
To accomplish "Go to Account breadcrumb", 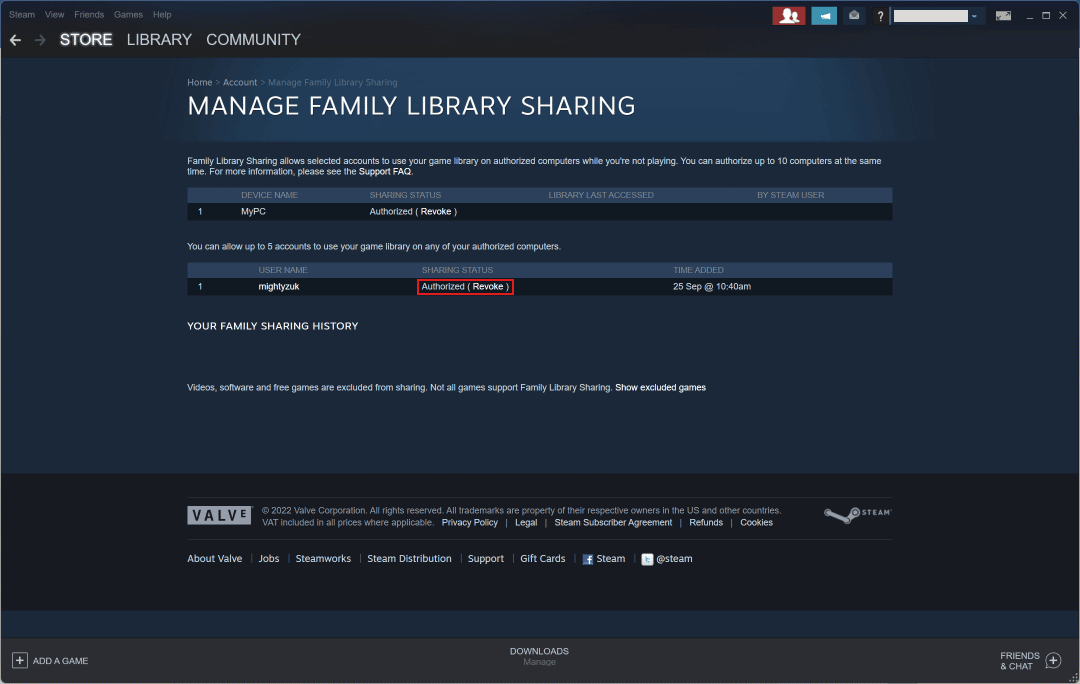I will point(240,83).
